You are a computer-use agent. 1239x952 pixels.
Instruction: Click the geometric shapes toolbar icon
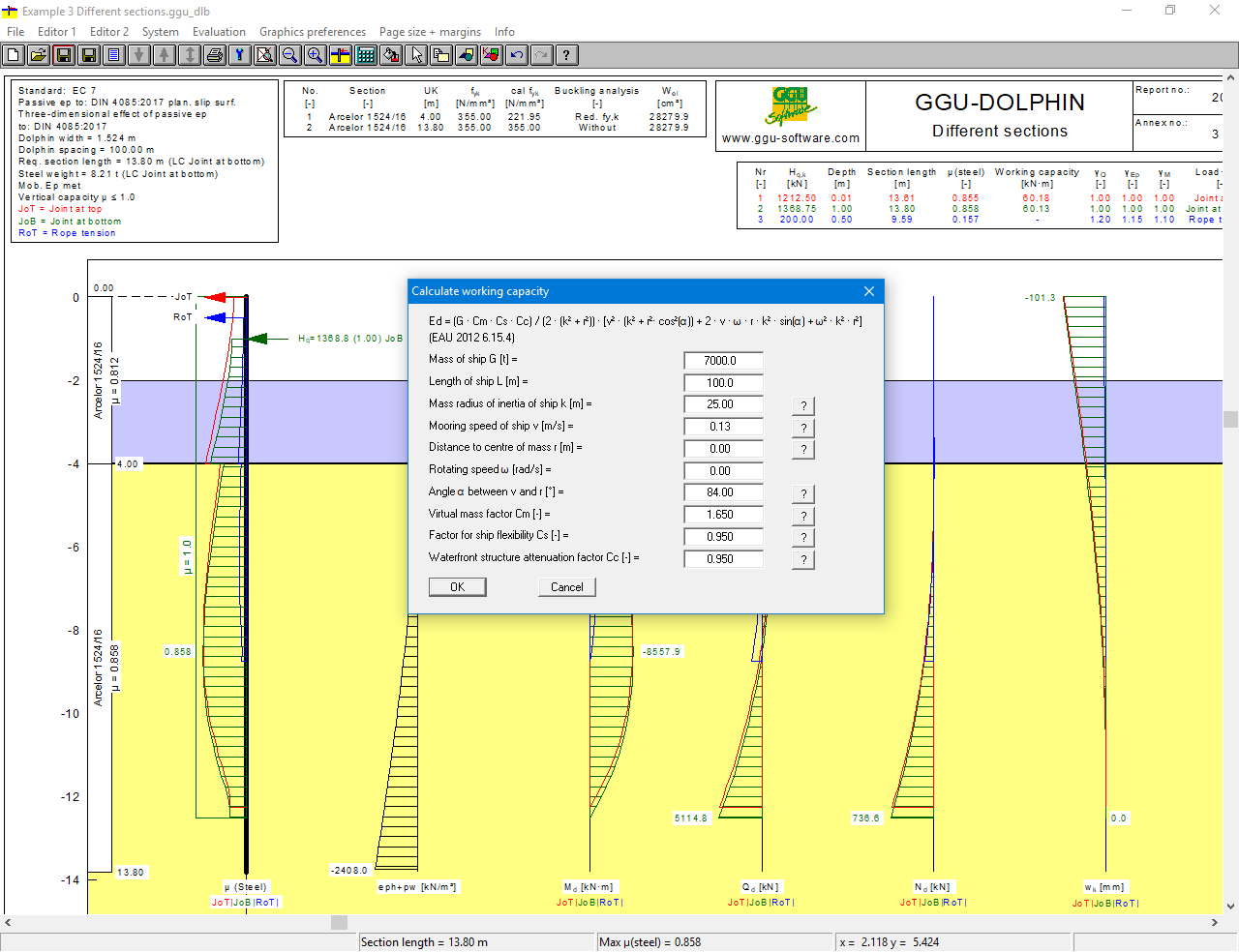pos(467,55)
